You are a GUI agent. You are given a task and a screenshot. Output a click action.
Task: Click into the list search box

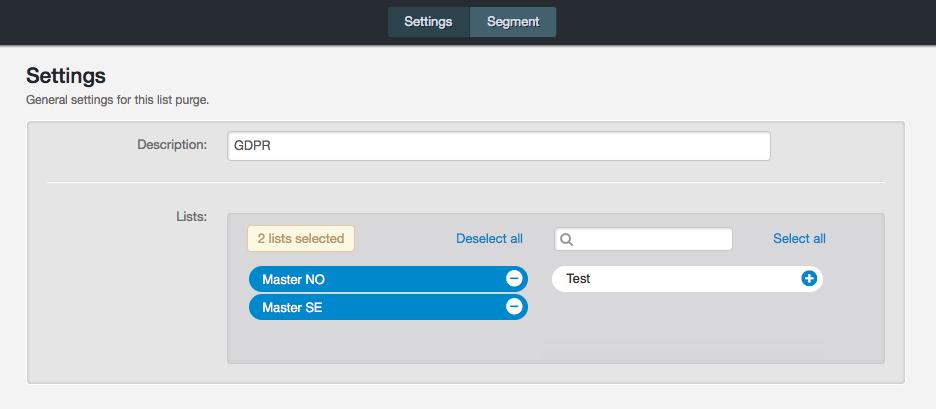pos(650,240)
